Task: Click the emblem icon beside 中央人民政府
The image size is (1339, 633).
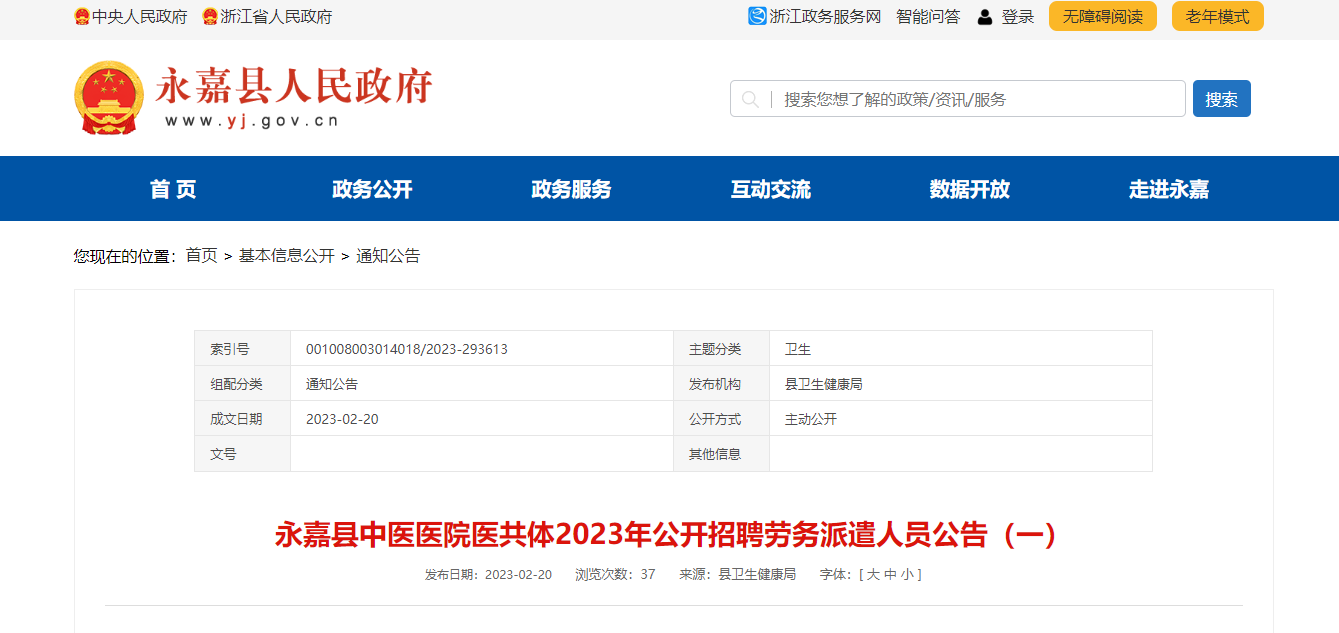Action: (82, 17)
